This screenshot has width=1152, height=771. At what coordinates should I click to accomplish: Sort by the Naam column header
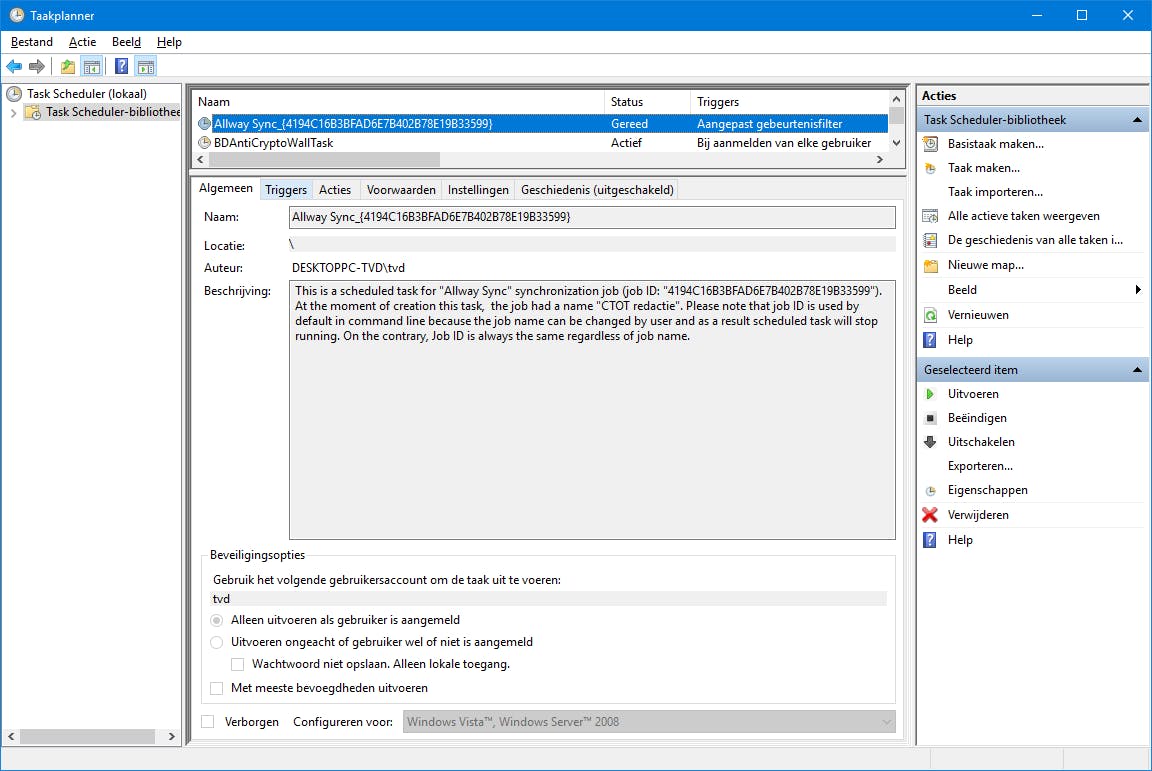[398, 102]
